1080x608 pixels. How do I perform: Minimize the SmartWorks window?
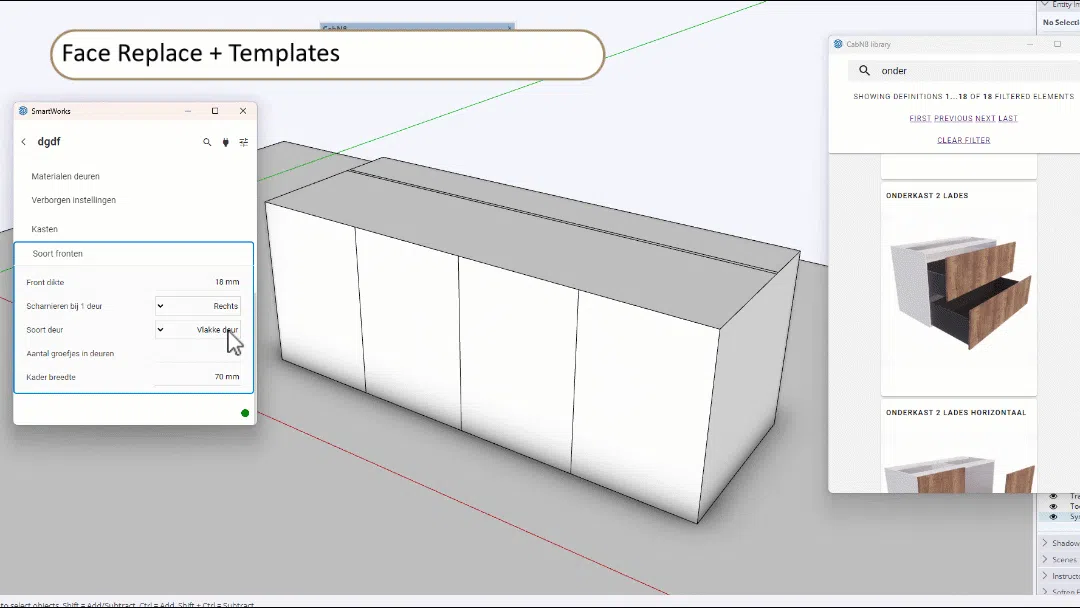(x=188, y=111)
